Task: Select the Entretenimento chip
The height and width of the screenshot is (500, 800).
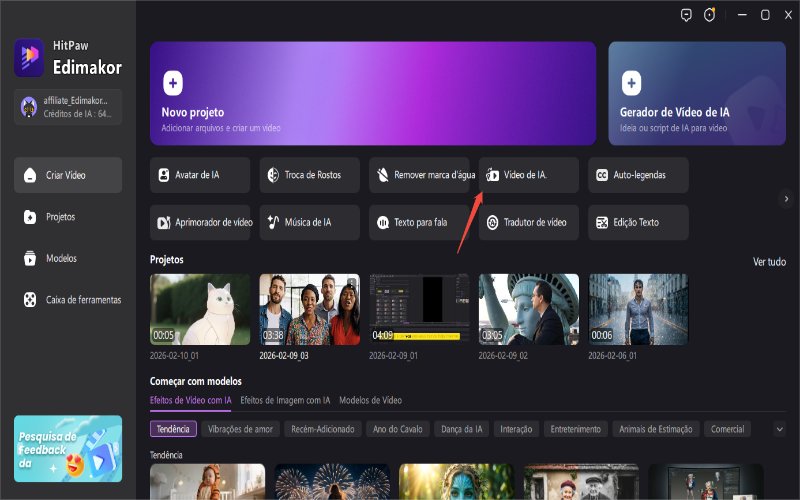Action: pyautogui.click(x=576, y=429)
